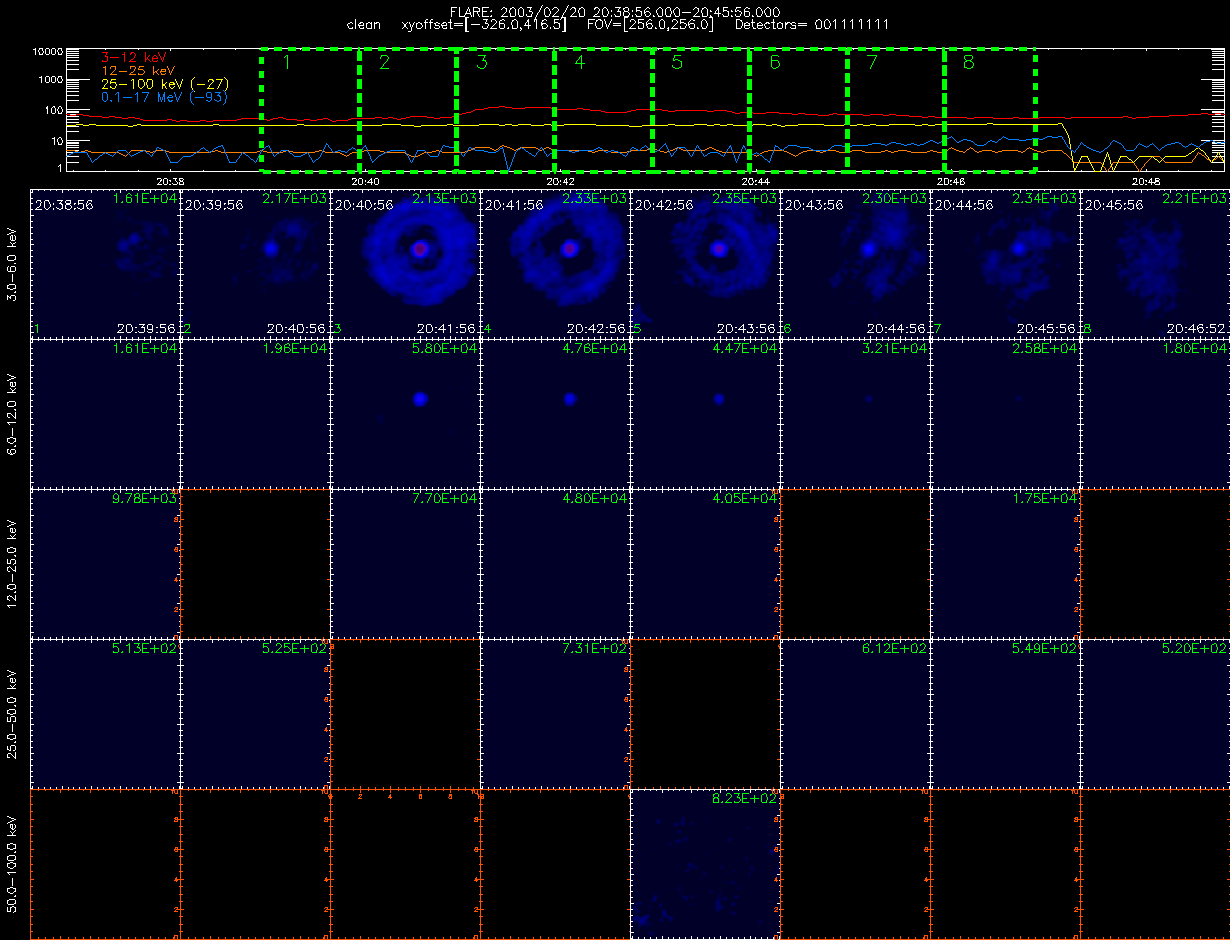
Task: Click the 2.35E+03 peak value label
Action: [745, 199]
